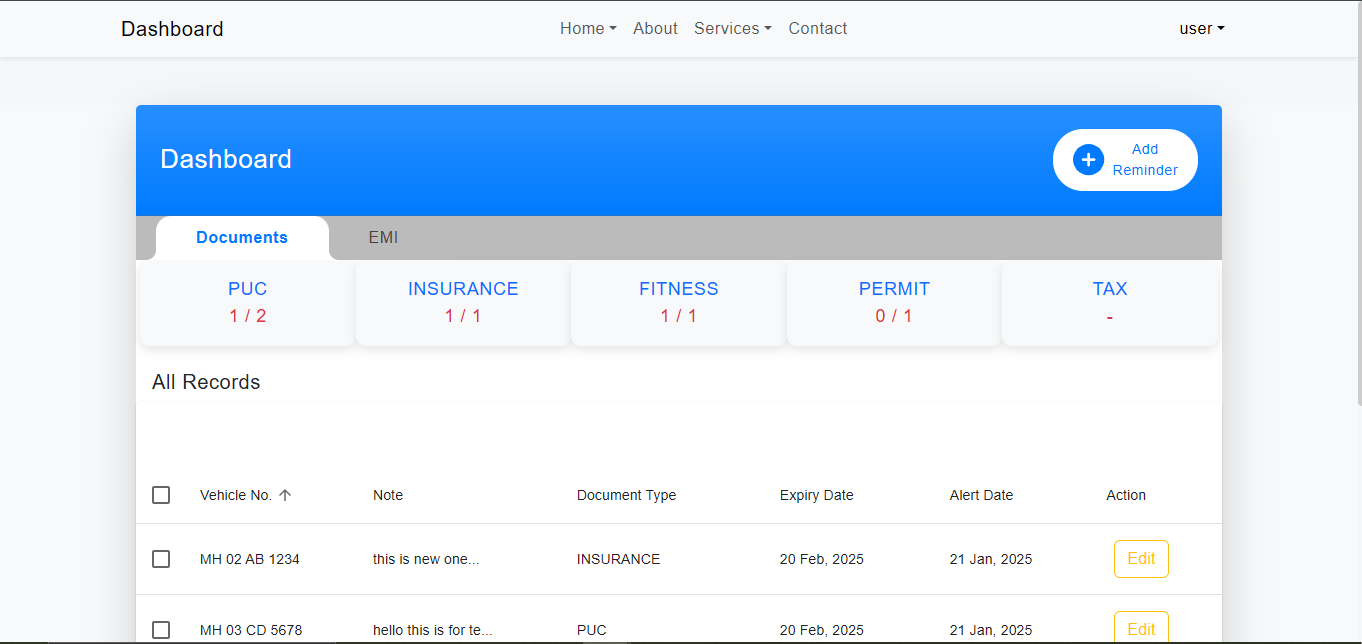Open the PERMIT summary card
This screenshot has width=1362, height=644.
(894, 302)
